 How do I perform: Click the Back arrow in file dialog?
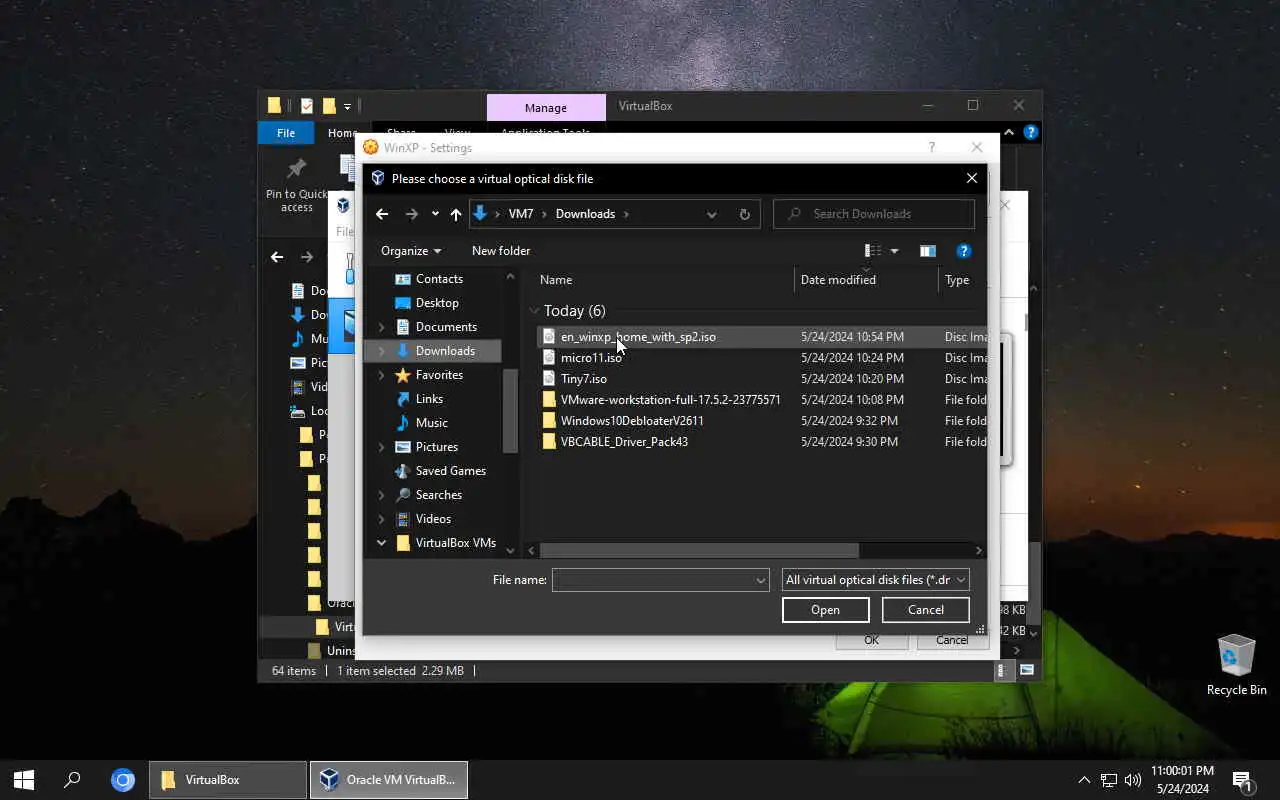pyautogui.click(x=382, y=214)
